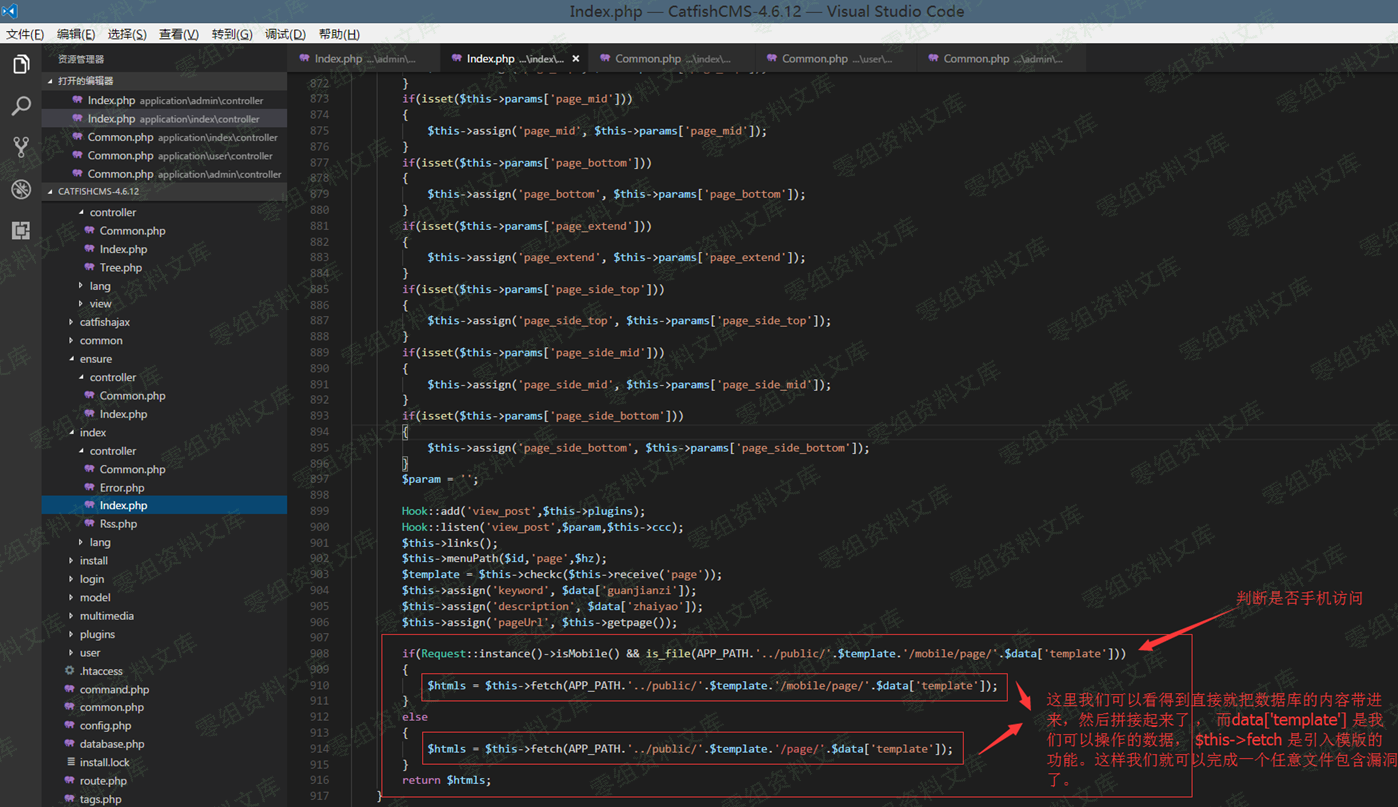The height and width of the screenshot is (807, 1398).
Task: Select Rss.php in the explorer tree
Action: pos(118,524)
